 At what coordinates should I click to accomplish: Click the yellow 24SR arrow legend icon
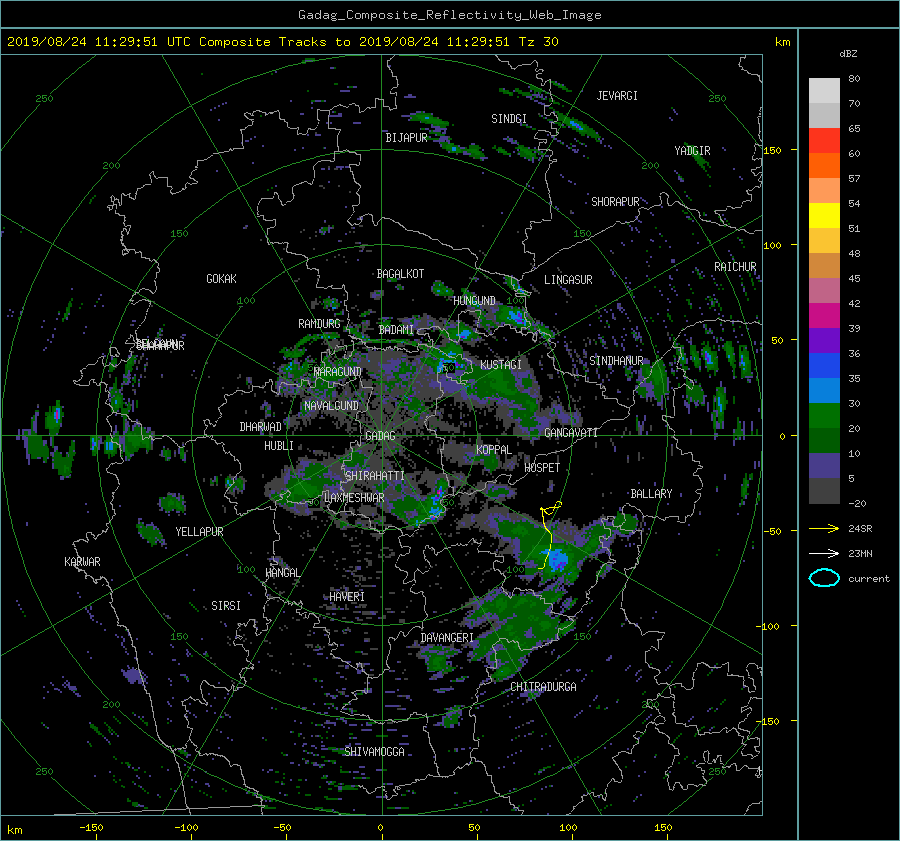(x=824, y=529)
